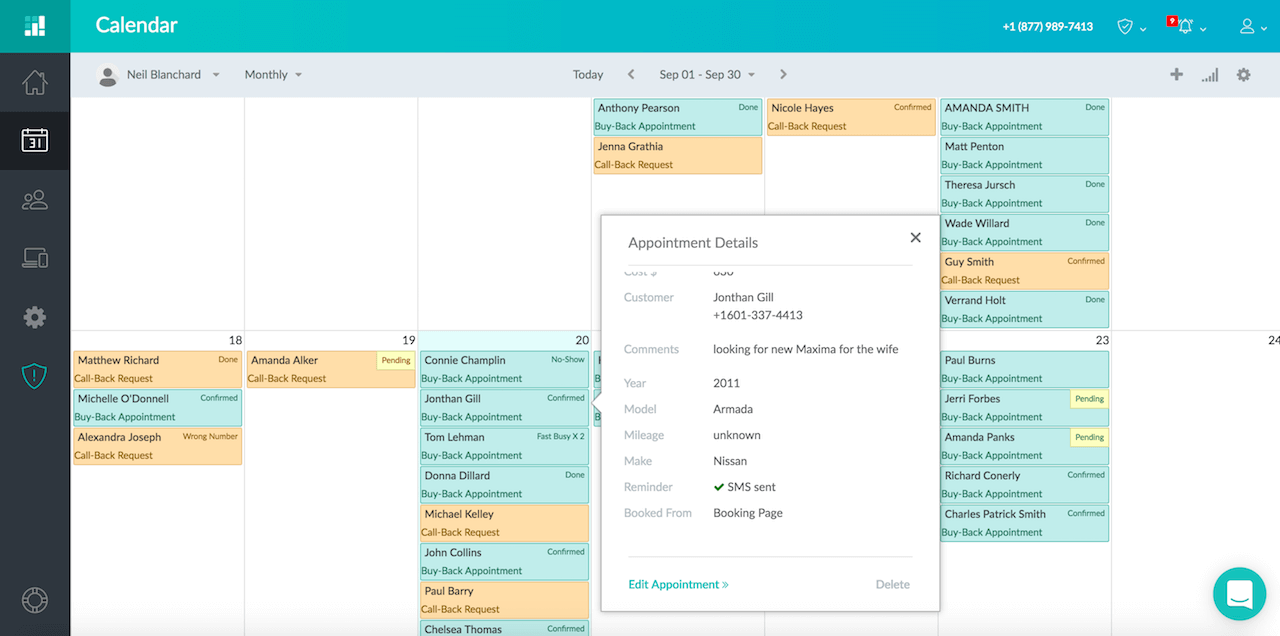Image resolution: width=1280 pixels, height=636 pixels.
Task: Open the Devices icon in sidebar
Action: (35, 259)
